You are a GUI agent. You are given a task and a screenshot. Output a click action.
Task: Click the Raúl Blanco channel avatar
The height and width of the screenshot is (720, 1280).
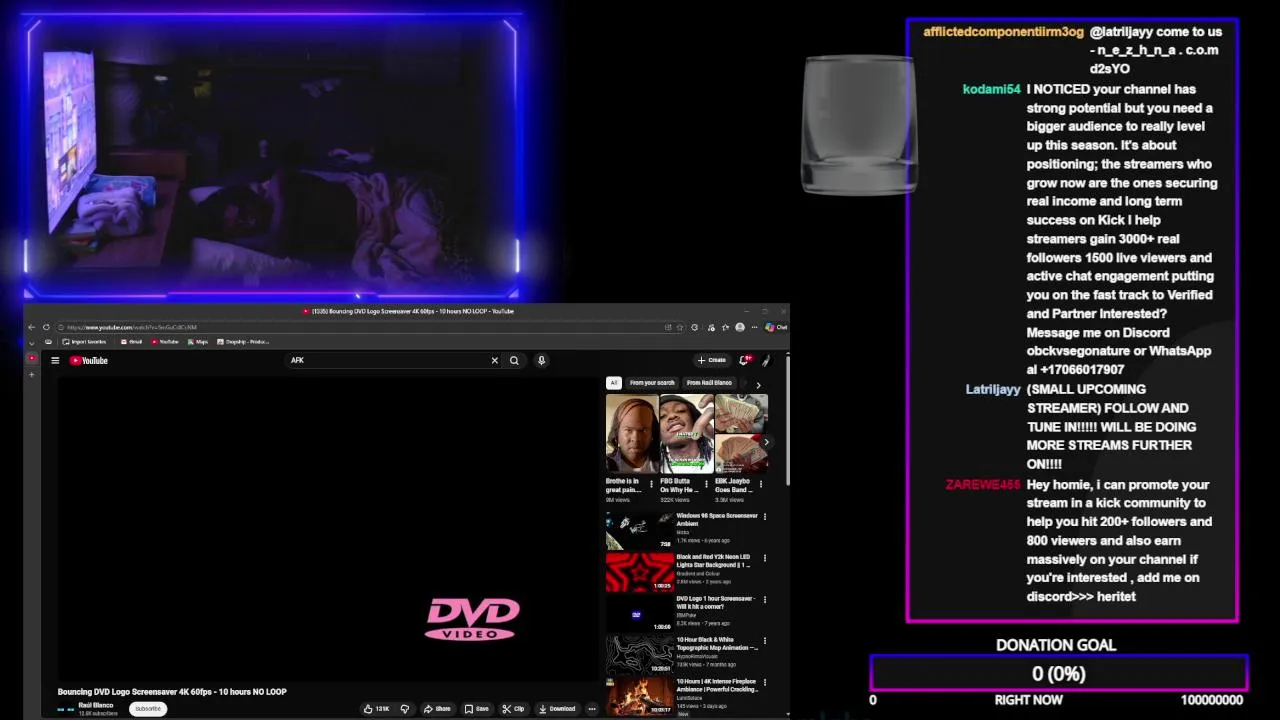tap(66, 709)
